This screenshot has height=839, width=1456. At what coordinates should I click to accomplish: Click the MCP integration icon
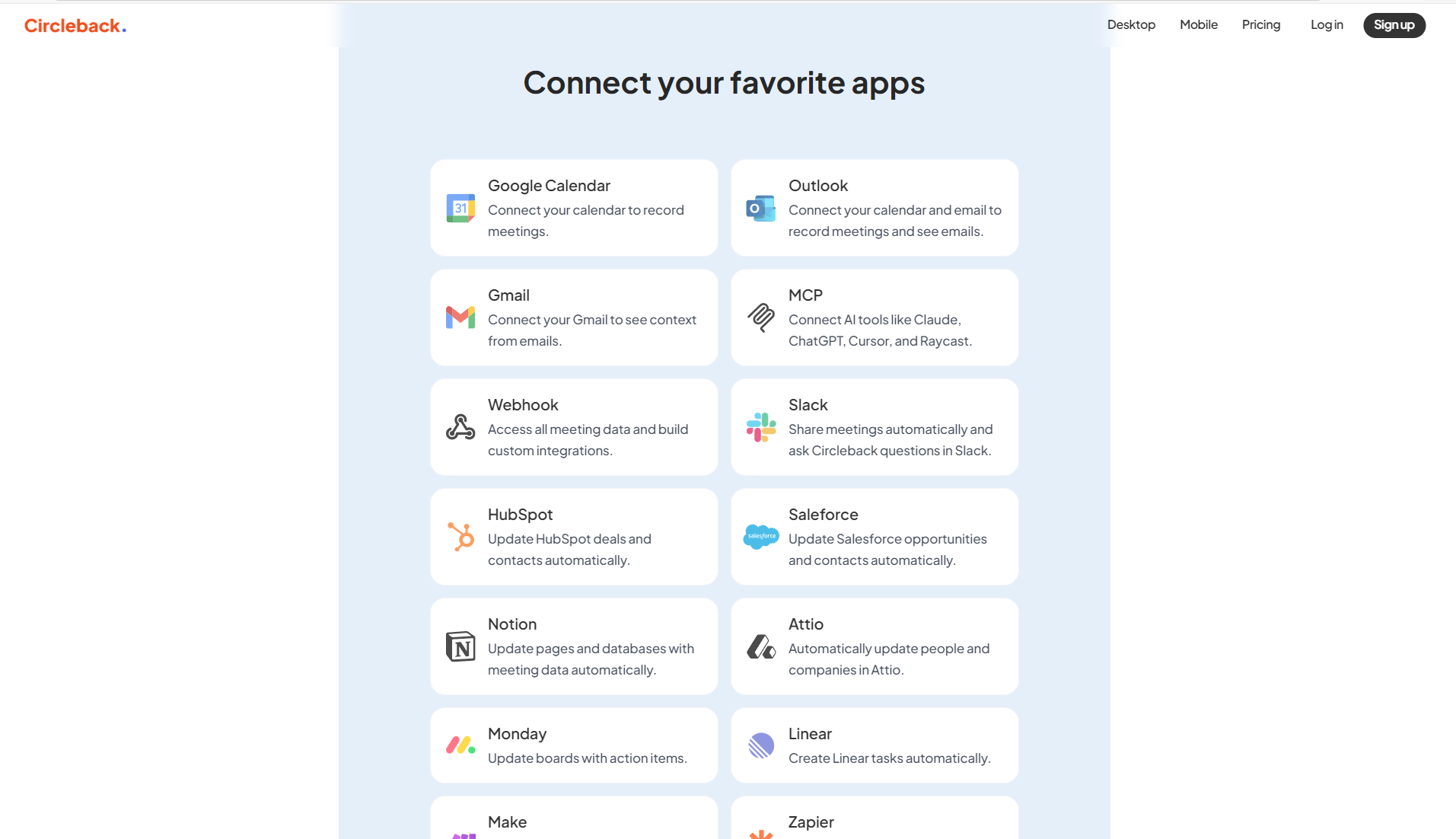coord(761,317)
